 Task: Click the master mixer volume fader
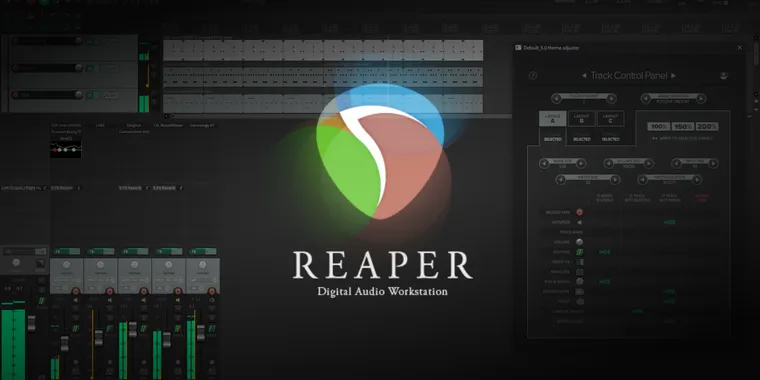(x=32, y=324)
